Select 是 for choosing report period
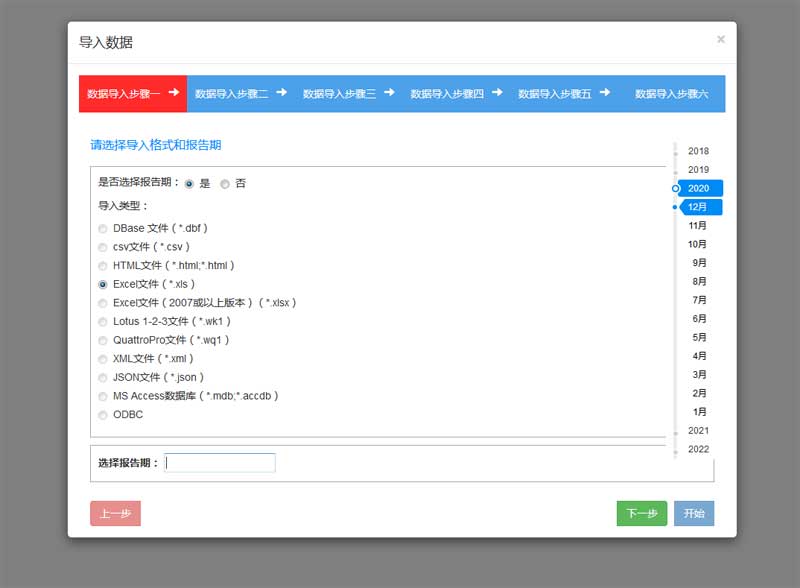Screen dimensions: 800x588 189,184
